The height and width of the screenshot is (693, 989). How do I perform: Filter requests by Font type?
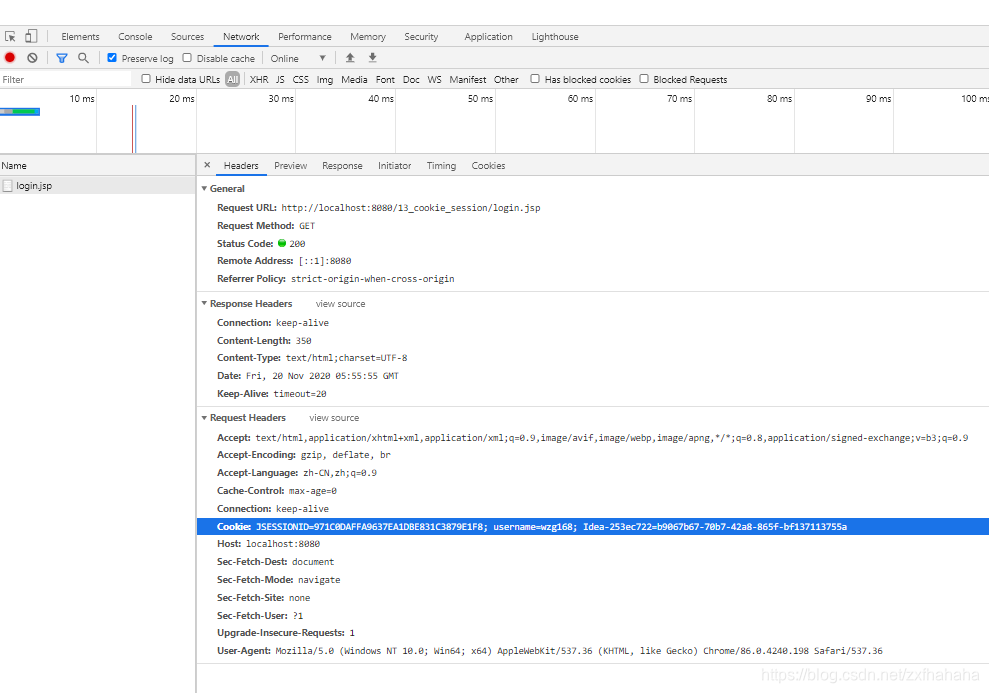pos(385,79)
